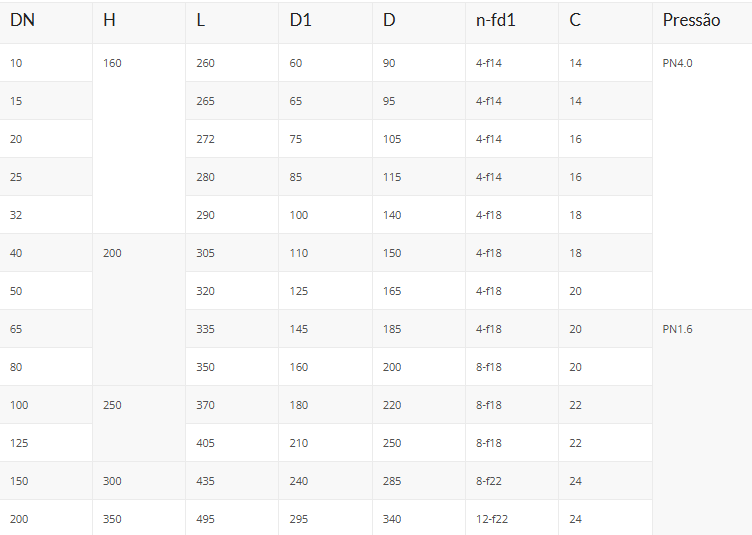Screen dimensions: 752x535
Task: Select the PN1.6 pressure cell
Action: click(x=677, y=329)
